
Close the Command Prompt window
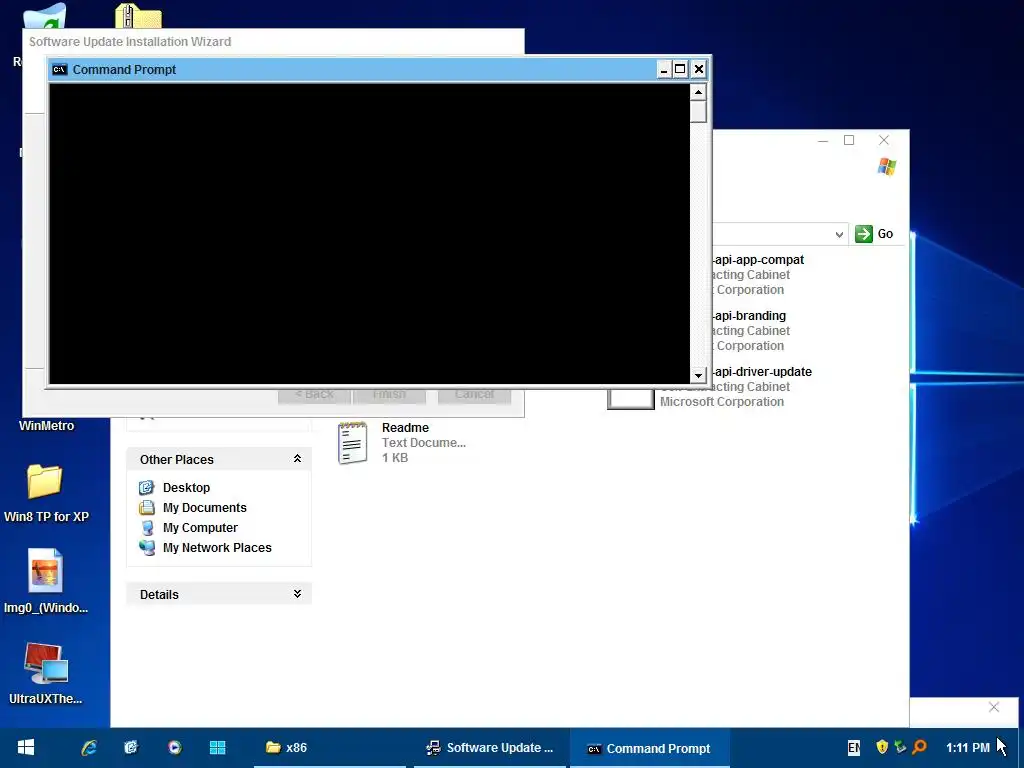(698, 69)
